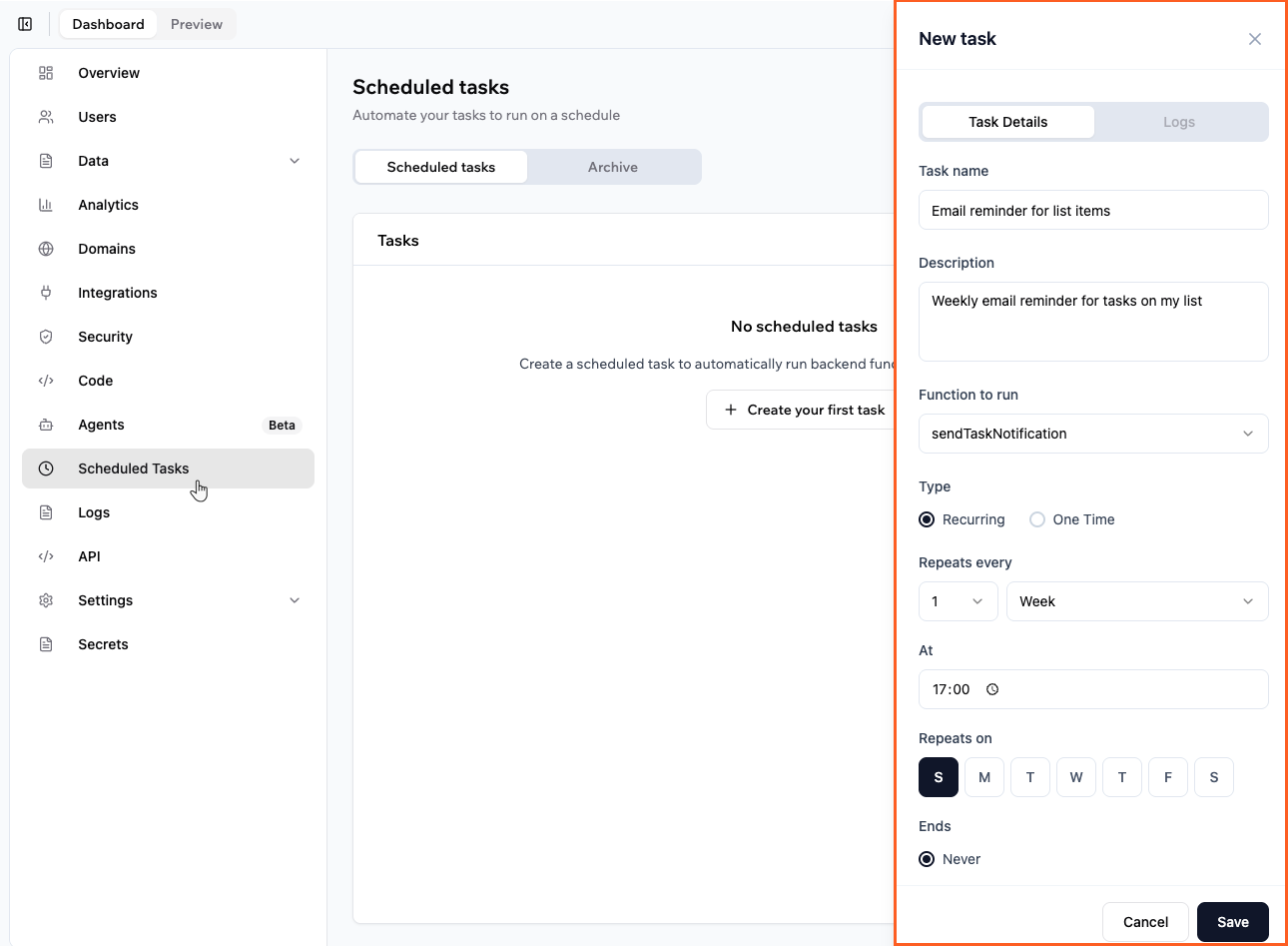1288x947 pixels.
Task: Enable Friday for the repeat schedule
Action: tap(1167, 777)
